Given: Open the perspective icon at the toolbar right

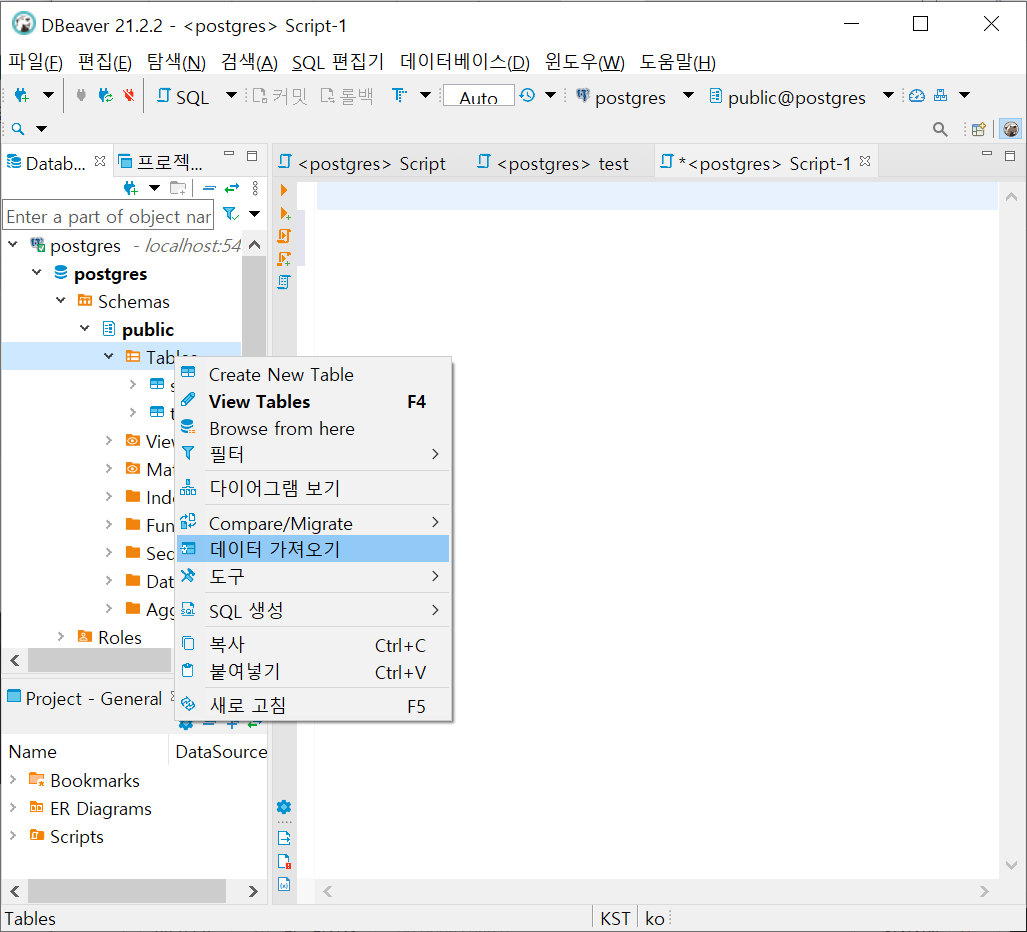Looking at the screenshot, I should (979, 129).
